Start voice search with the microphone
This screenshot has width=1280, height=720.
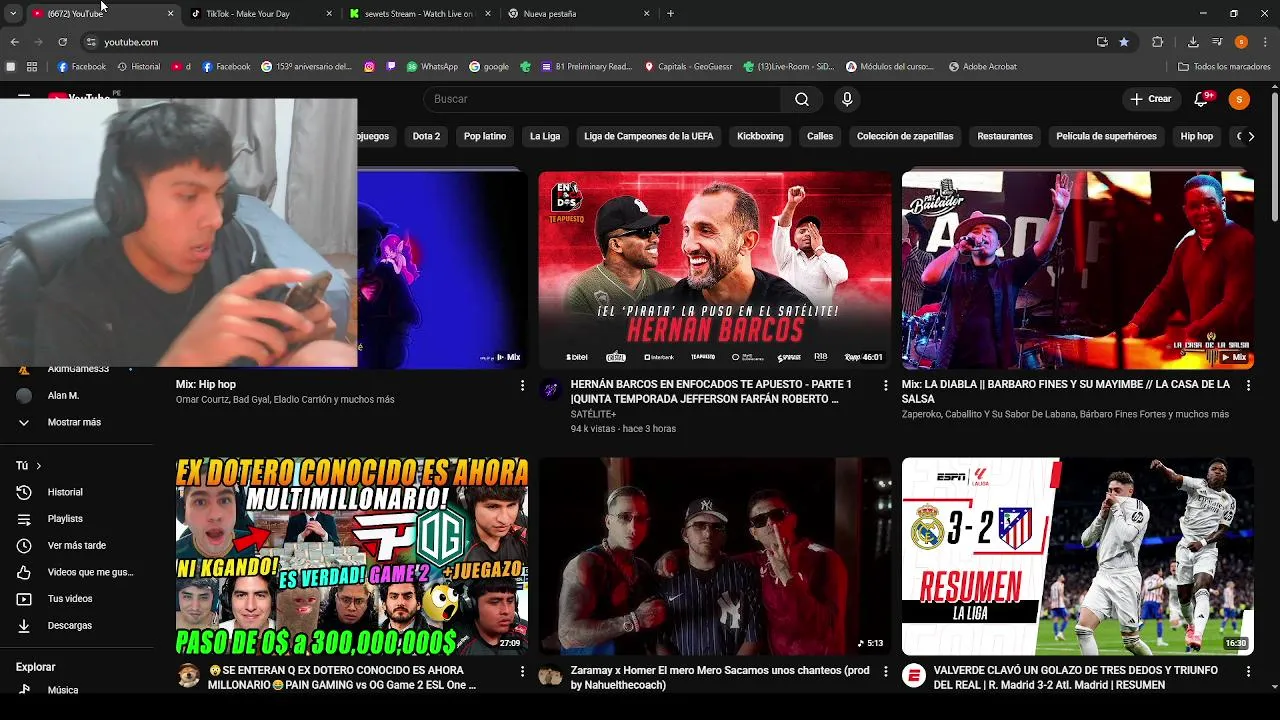click(x=847, y=99)
